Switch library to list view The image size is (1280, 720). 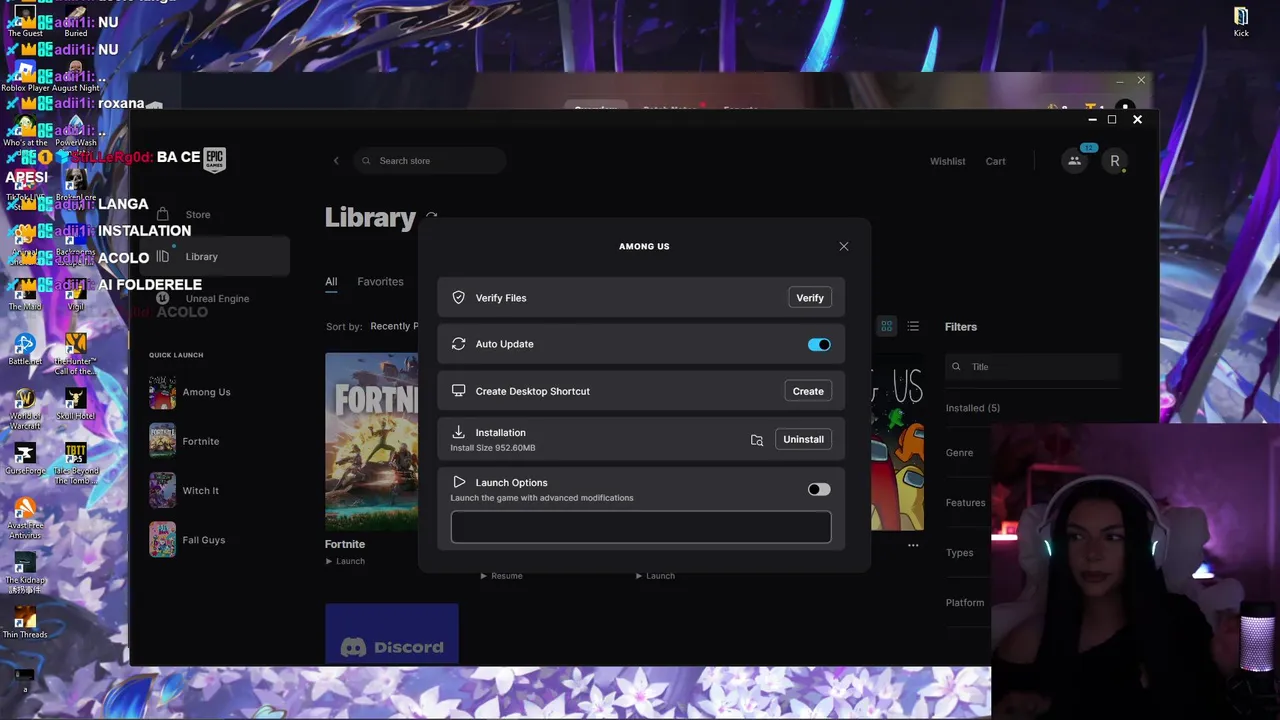click(x=913, y=326)
